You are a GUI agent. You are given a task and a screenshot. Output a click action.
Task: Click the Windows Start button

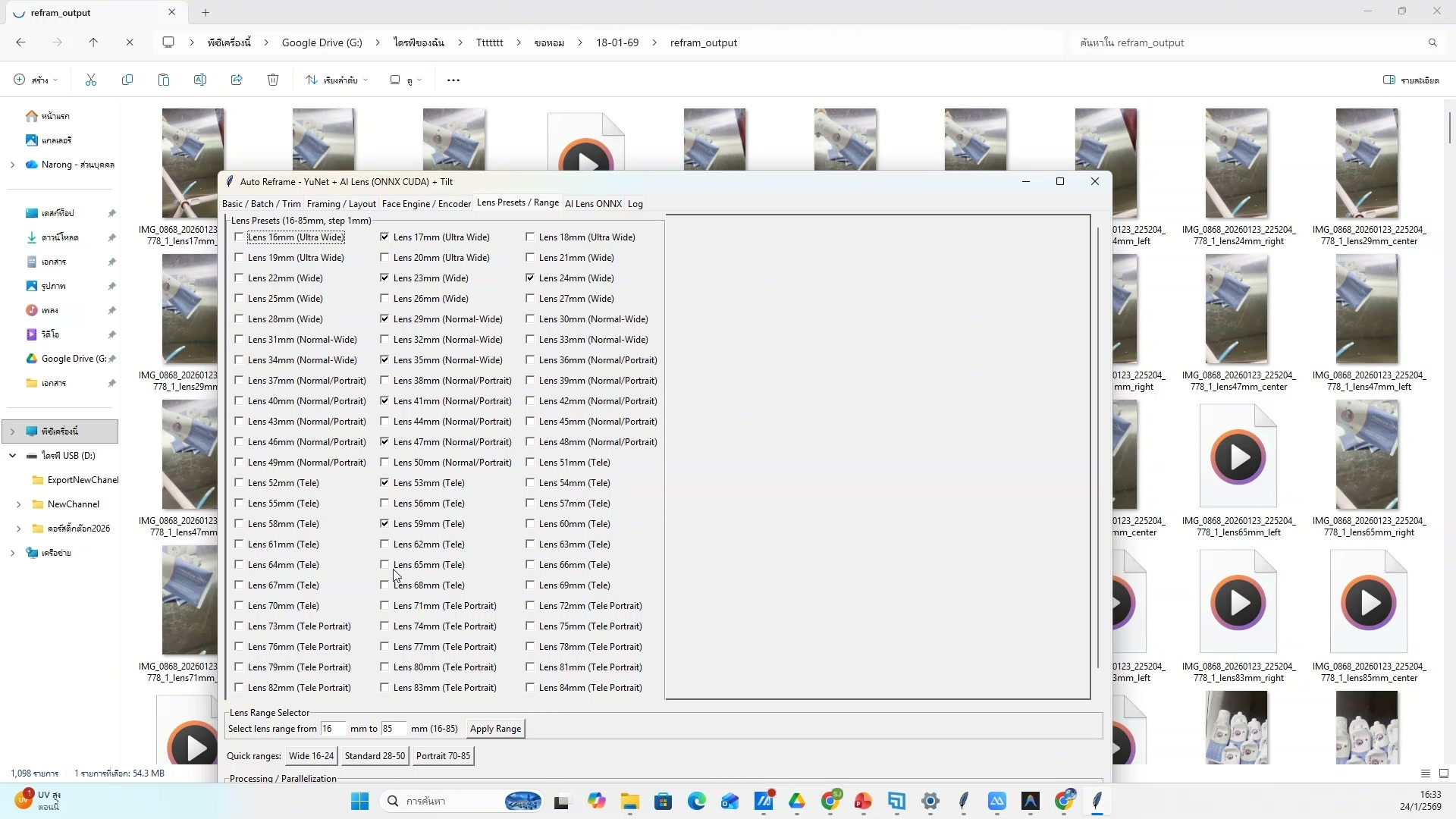tap(360, 802)
